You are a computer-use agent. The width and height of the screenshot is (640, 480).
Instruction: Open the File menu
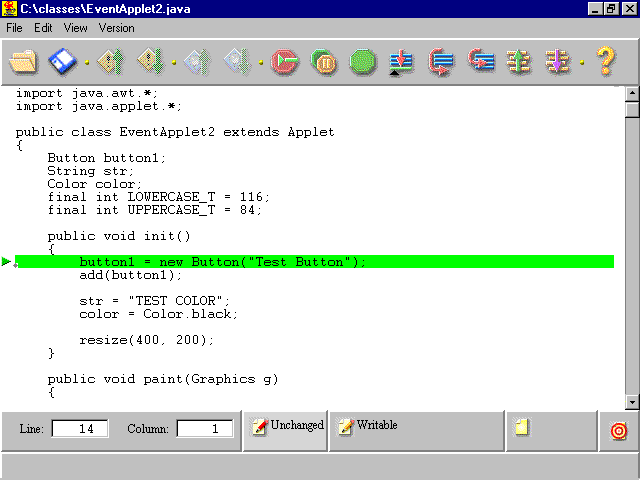tap(14, 28)
